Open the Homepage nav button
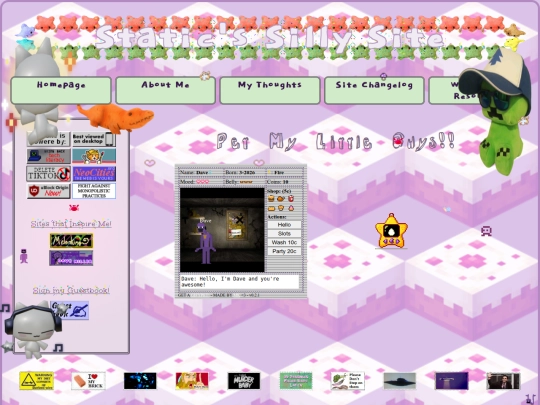 (61, 90)
